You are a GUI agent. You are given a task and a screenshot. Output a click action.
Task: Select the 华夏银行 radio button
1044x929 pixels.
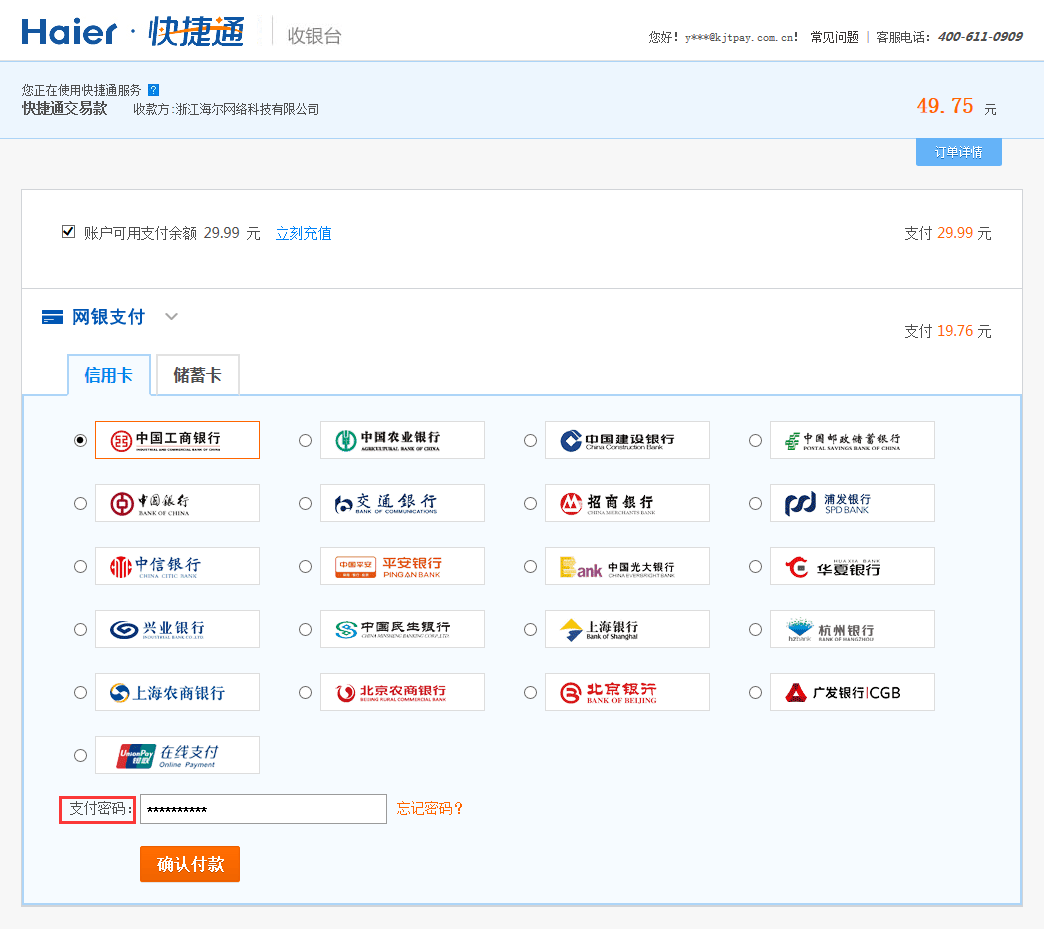coord(756,566)
